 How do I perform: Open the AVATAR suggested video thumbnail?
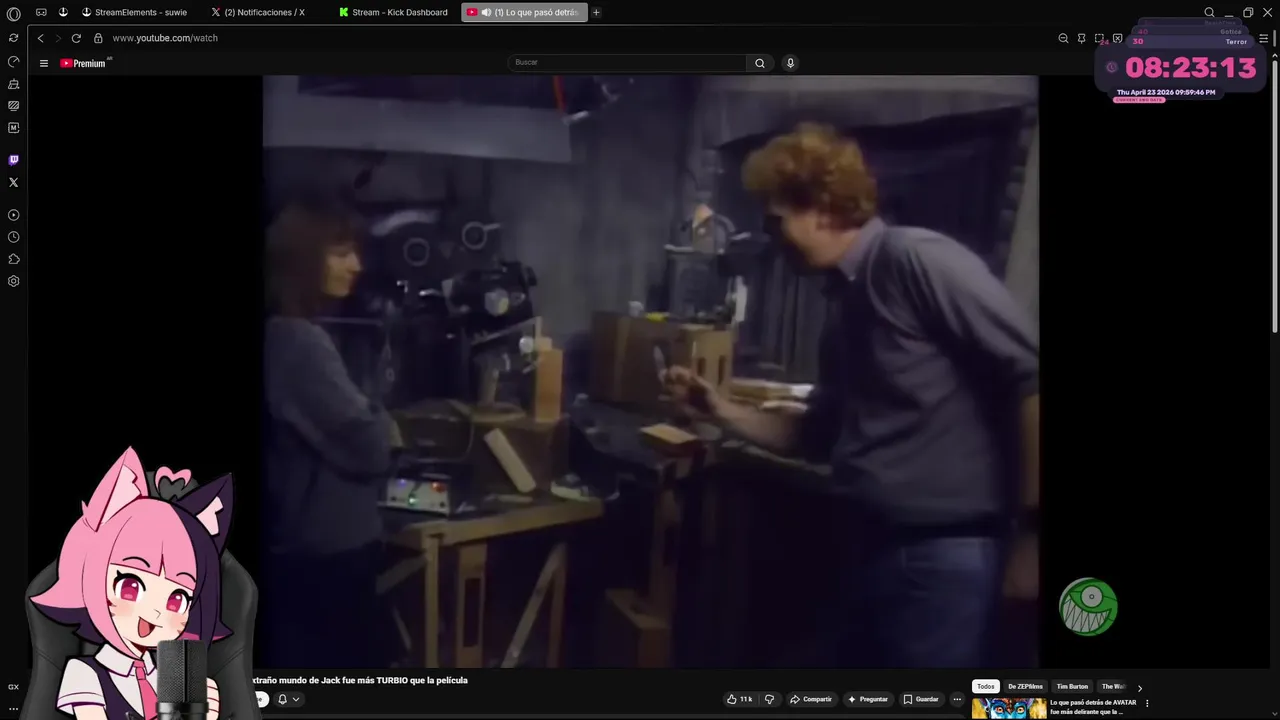1009,709
